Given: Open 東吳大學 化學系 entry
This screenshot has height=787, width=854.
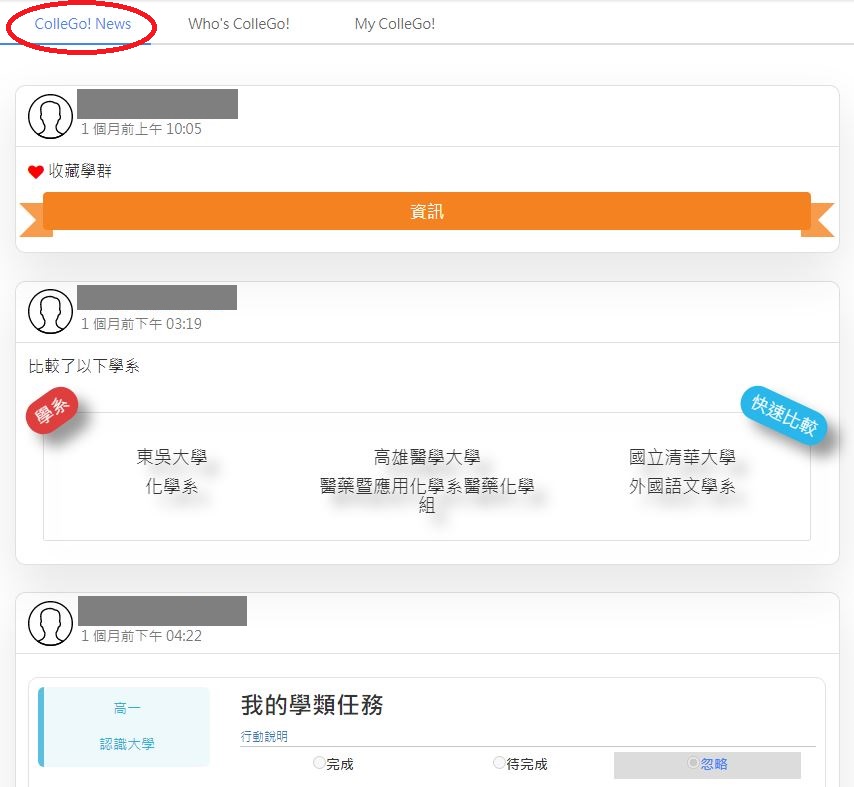Looking at the screenshot, I should (x=172, y=471).
